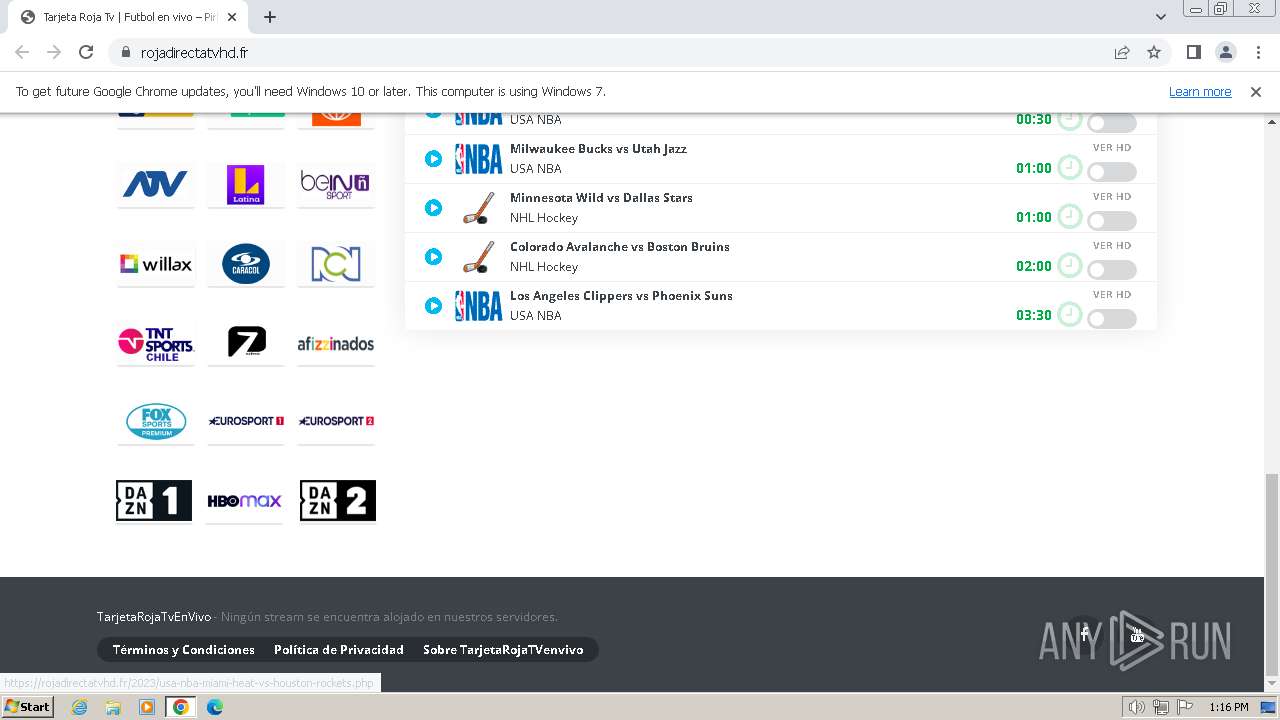Open the Chrome profile avatar
This screenshot has width=1280, height=720.
(1225, 52)
